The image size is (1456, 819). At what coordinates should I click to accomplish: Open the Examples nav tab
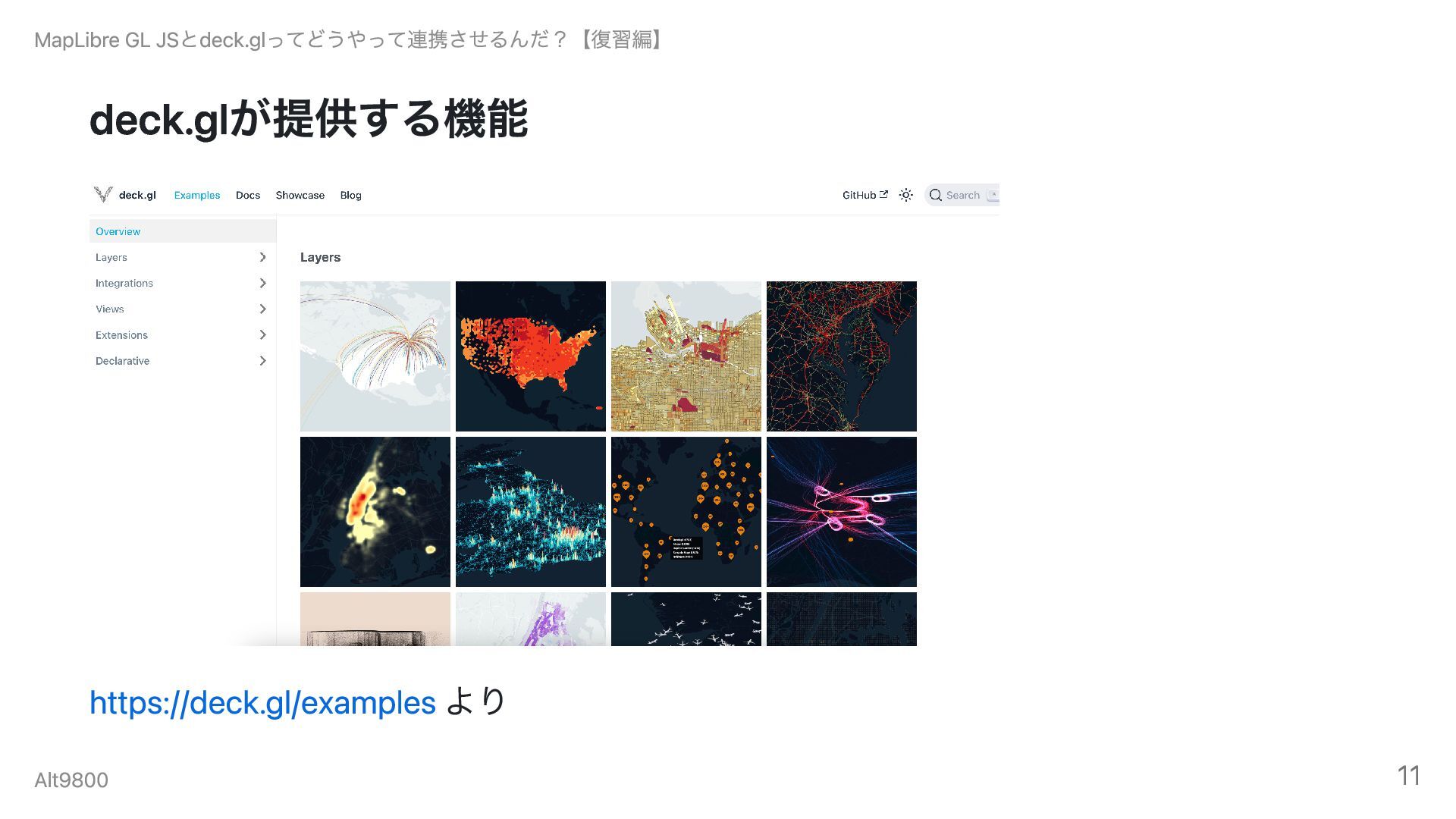197,195
